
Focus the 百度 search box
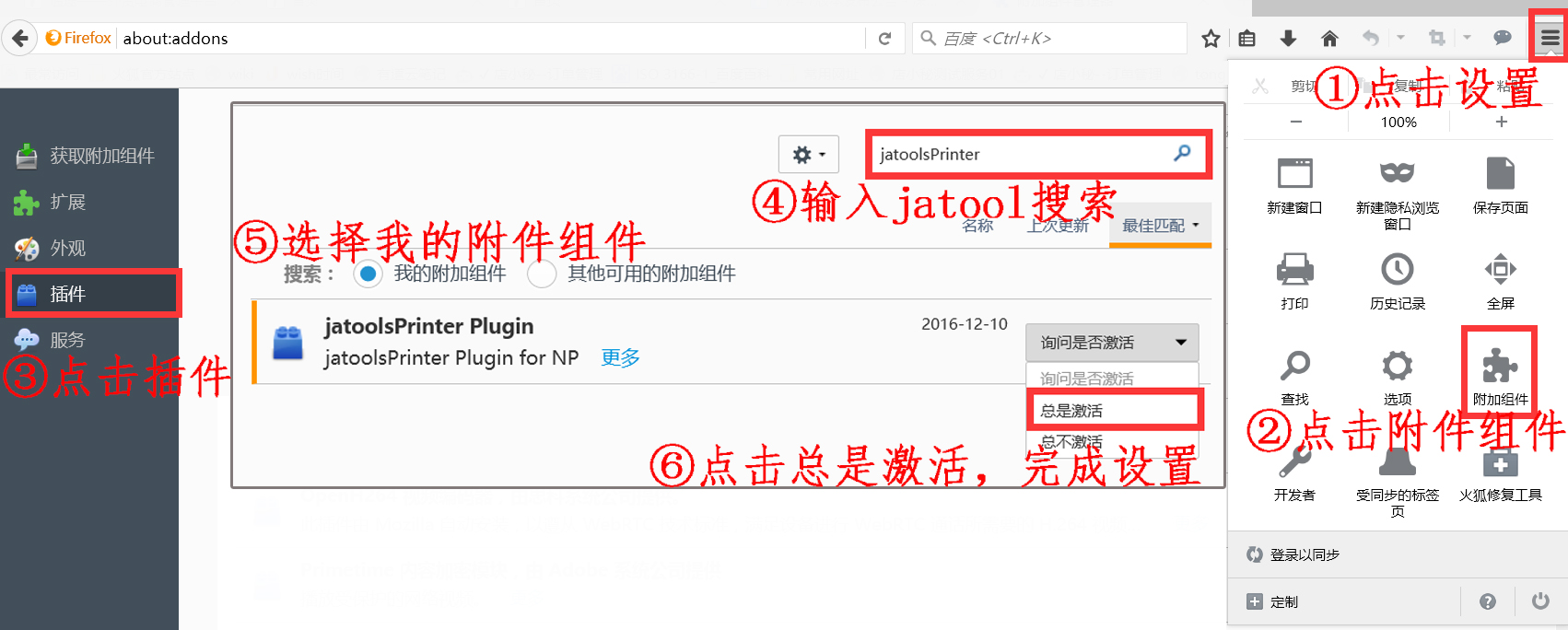[x=1049, y=39]
